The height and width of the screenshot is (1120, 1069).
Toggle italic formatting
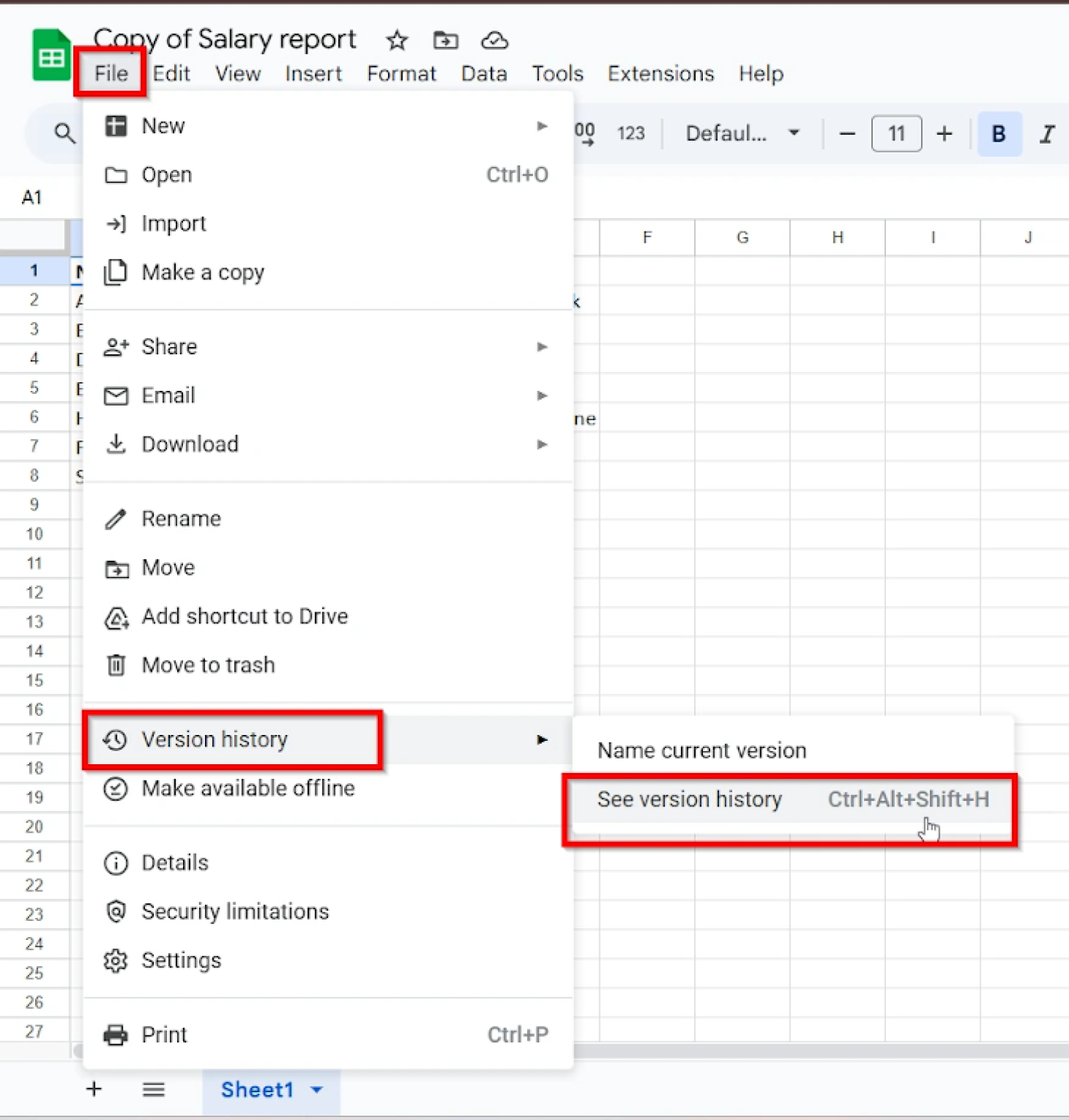[1047, 133]
